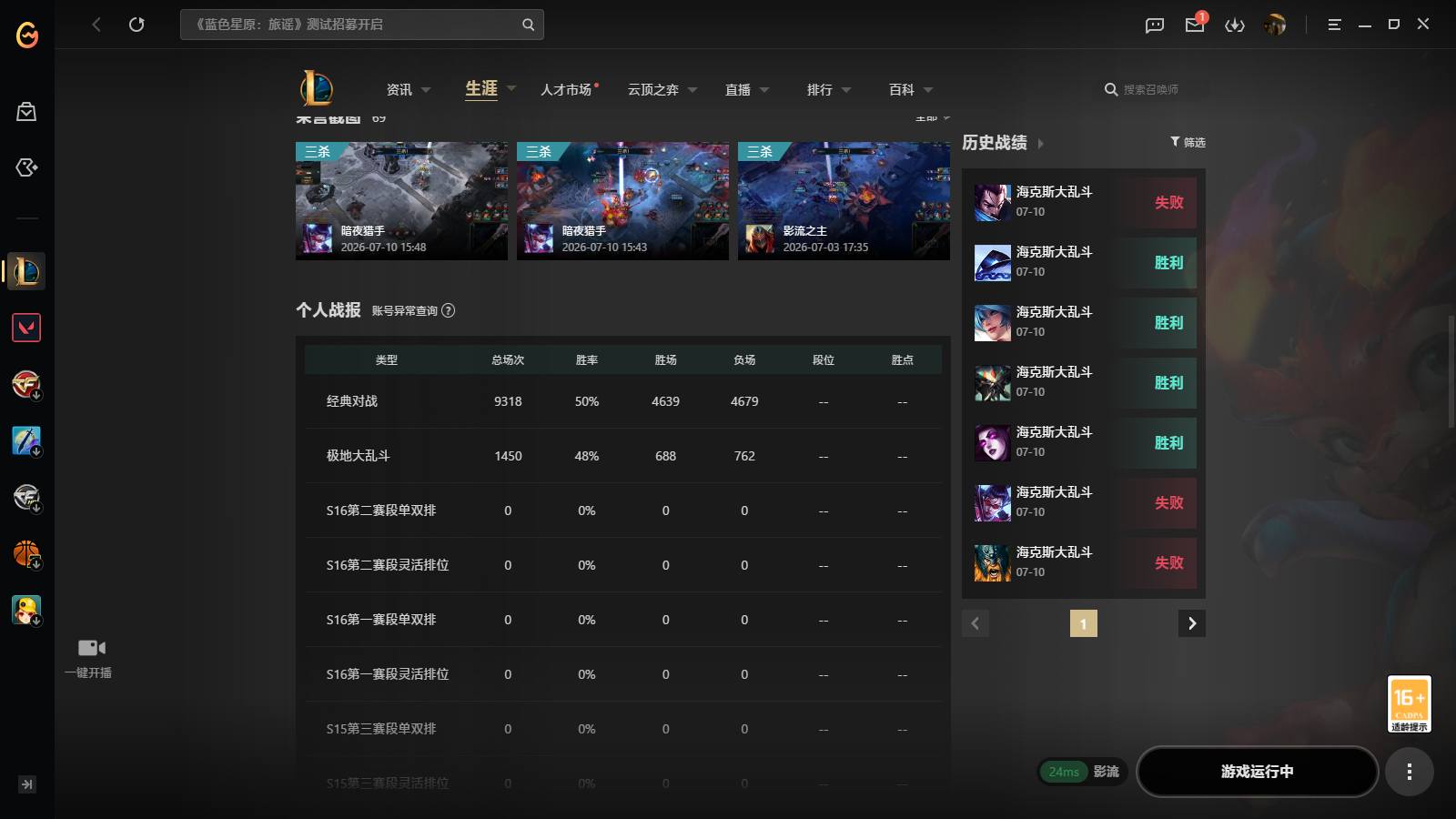Switch to the 生涯 tab
This screenshot has height=819, width=1456.
(x=481, y=88)
